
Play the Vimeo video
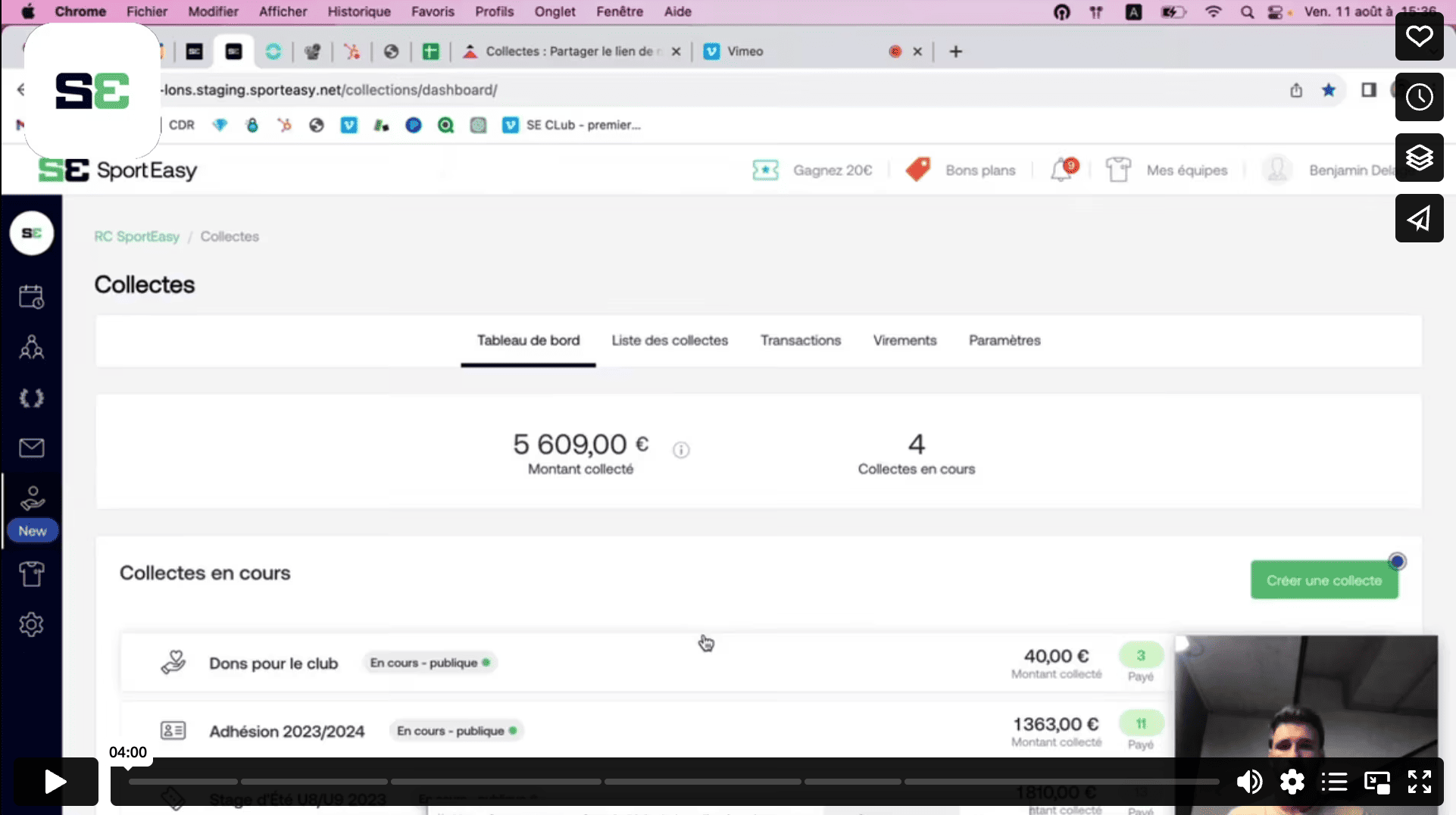(x=55, y=782)
